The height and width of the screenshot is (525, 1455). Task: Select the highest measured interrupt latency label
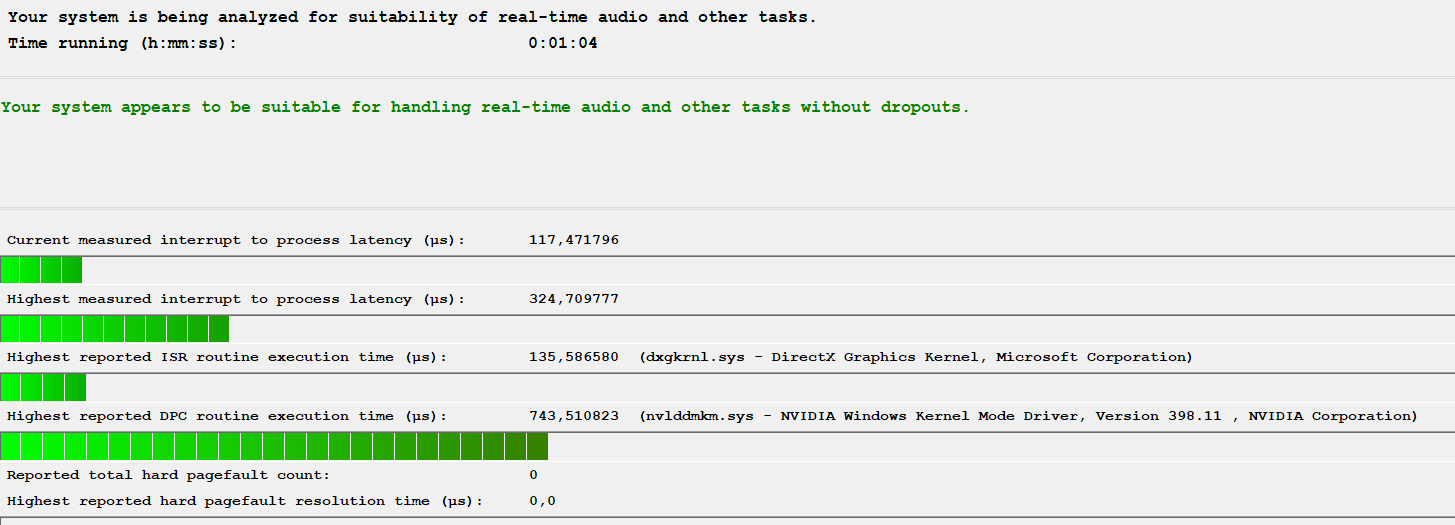tap(236, 299)
